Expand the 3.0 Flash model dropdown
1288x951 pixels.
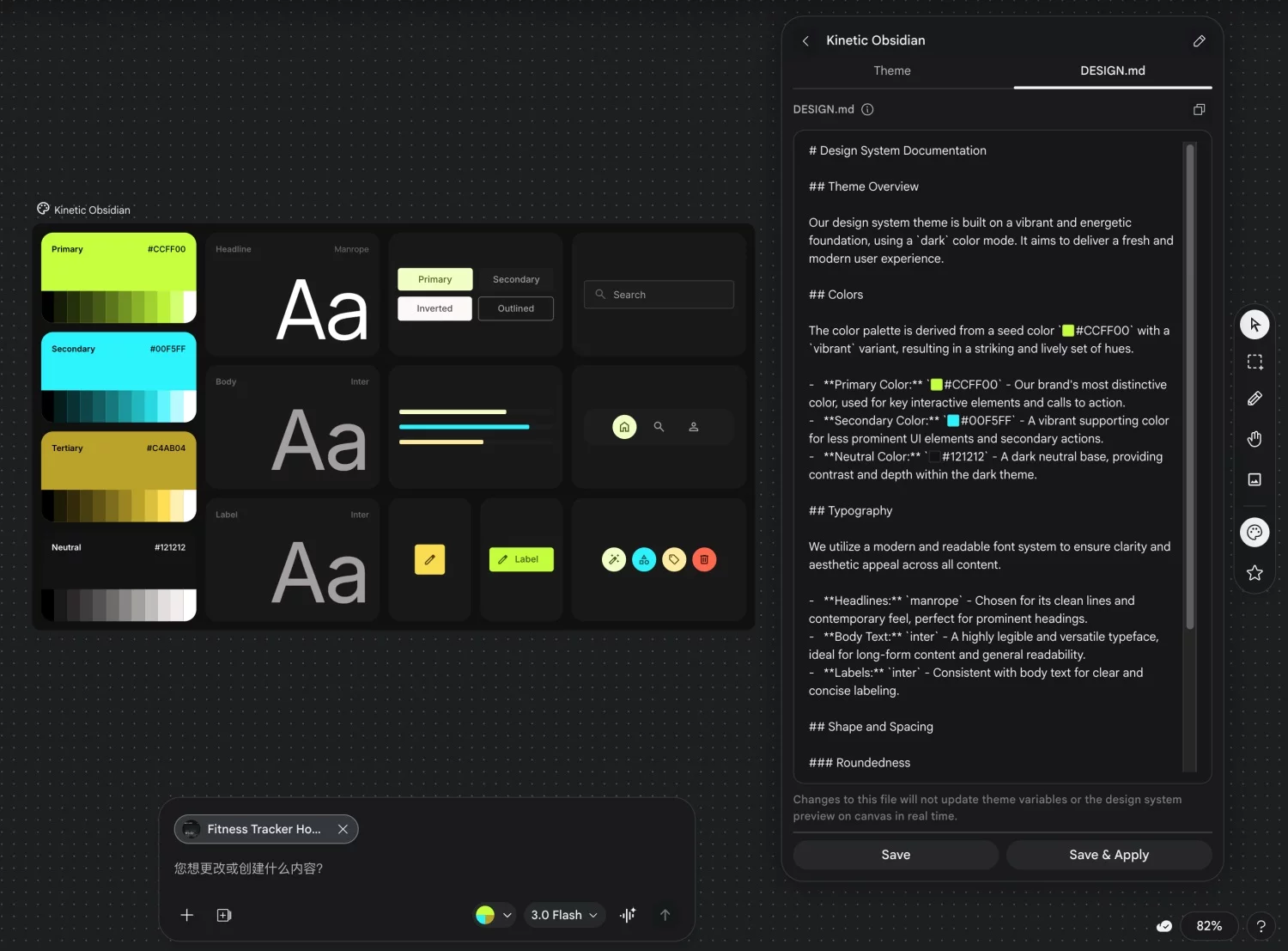tap(564, 915)
